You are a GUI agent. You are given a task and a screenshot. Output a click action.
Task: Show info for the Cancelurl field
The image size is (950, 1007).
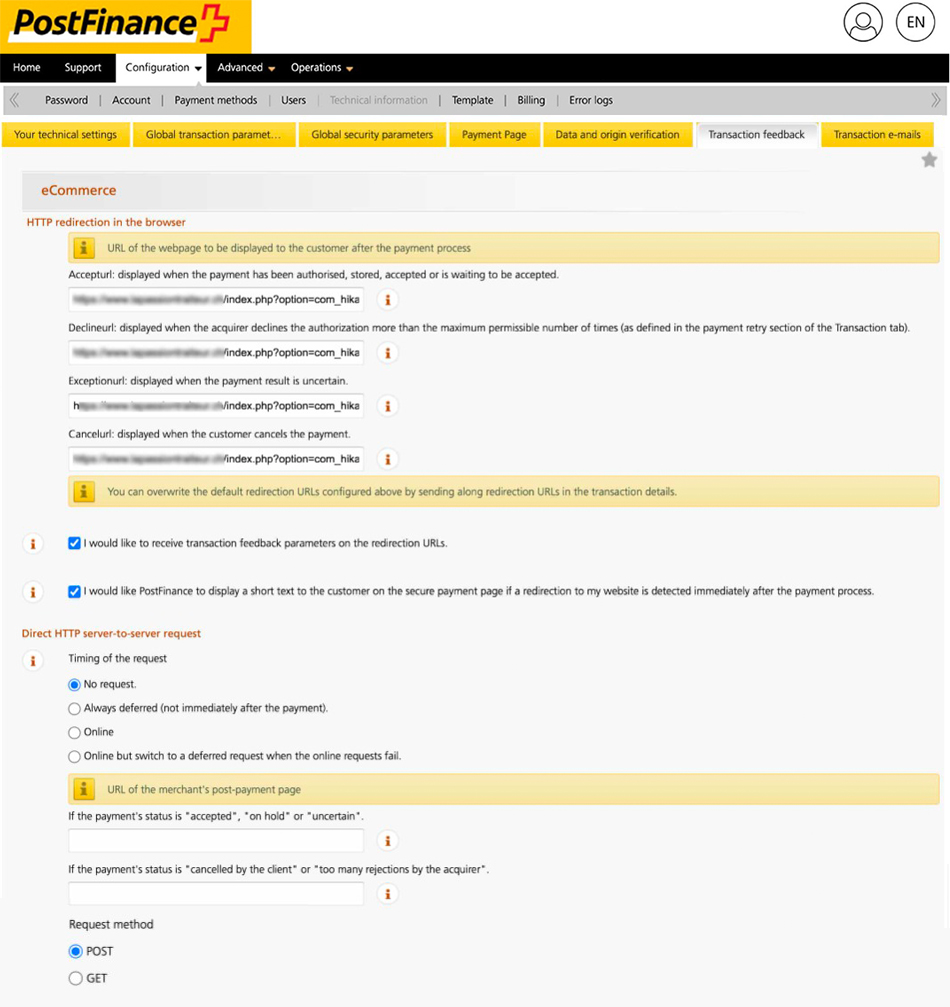(x=387, y=459)
